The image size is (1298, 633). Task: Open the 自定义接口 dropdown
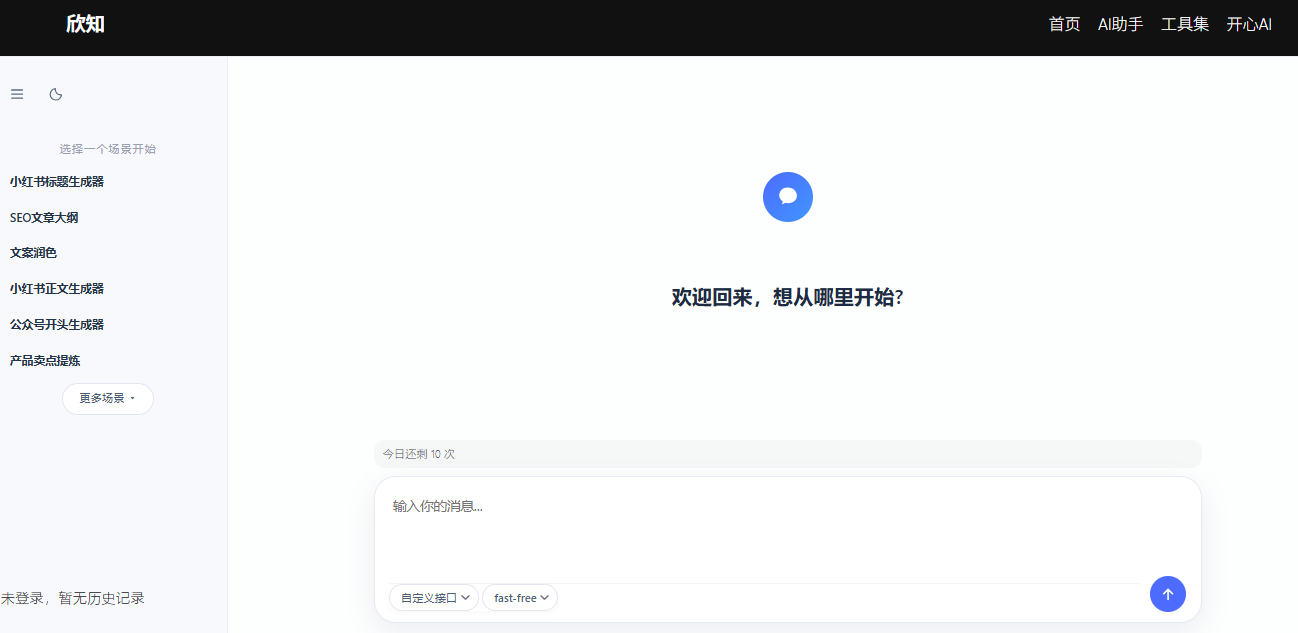point(434,598)
